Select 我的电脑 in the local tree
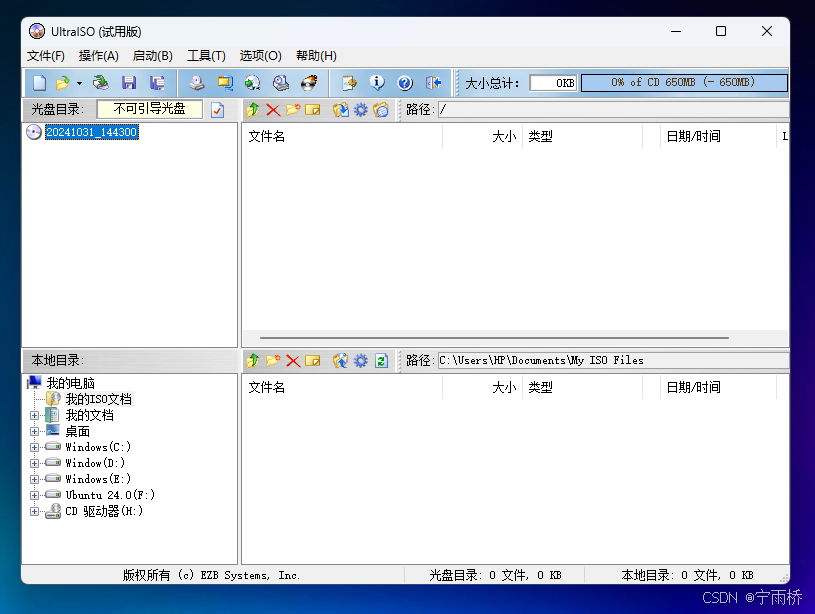Viewport: 815px width, 614px height. (71, 383)
